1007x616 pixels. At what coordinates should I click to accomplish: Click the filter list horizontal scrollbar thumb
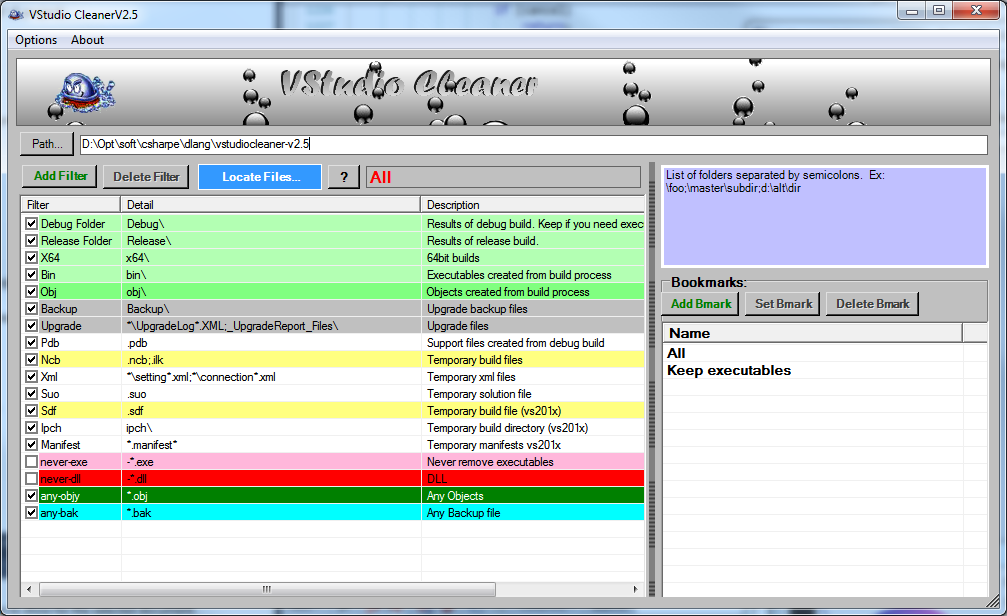tap(267, 589)
